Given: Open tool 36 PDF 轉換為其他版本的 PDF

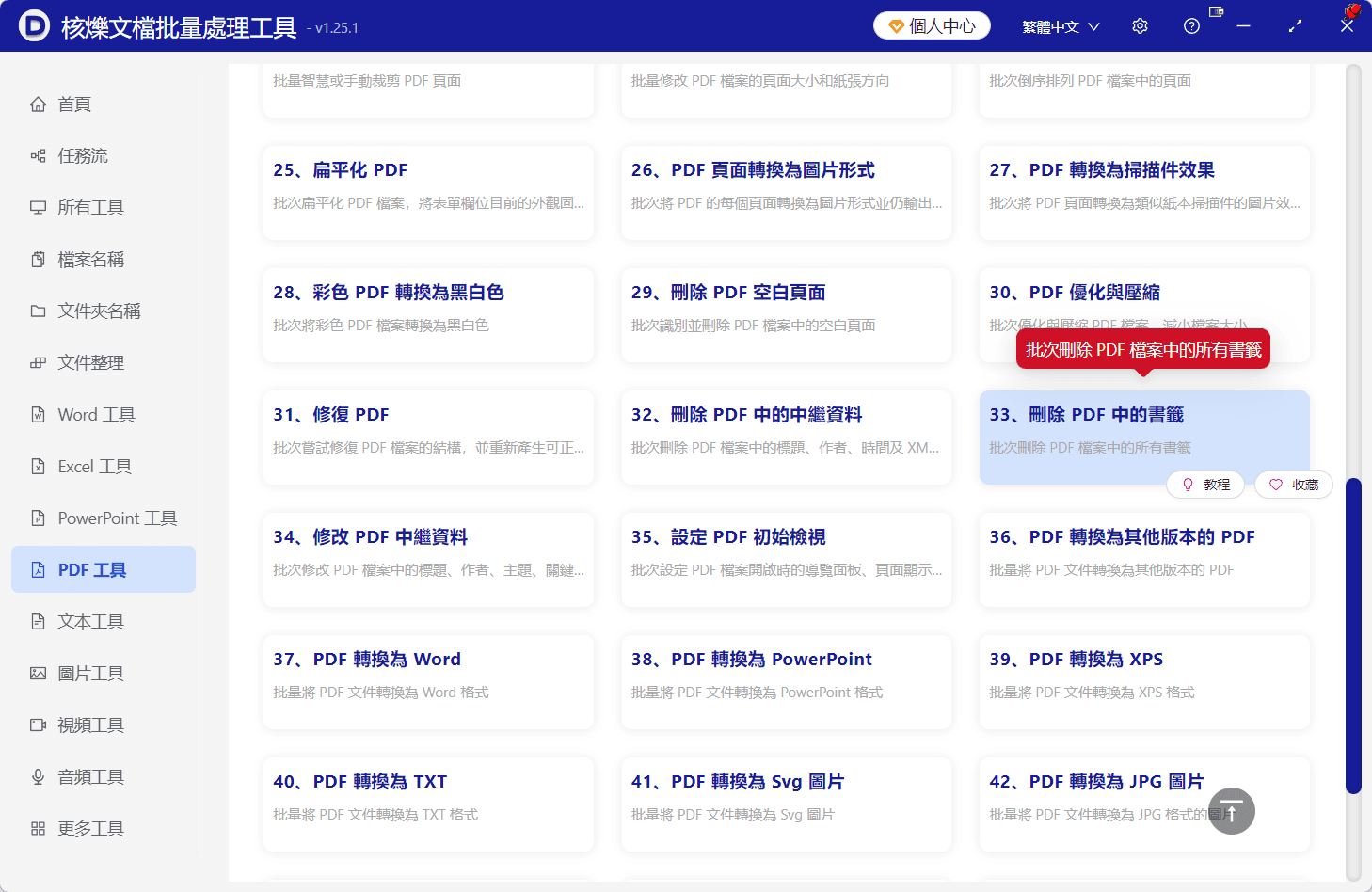Looking at the screenshot, I should coord(1144,560).
